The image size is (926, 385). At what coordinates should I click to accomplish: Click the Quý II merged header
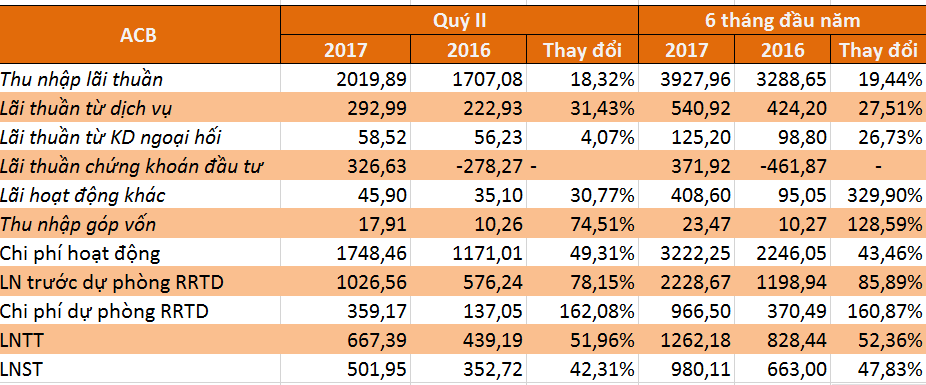(459, 21)
